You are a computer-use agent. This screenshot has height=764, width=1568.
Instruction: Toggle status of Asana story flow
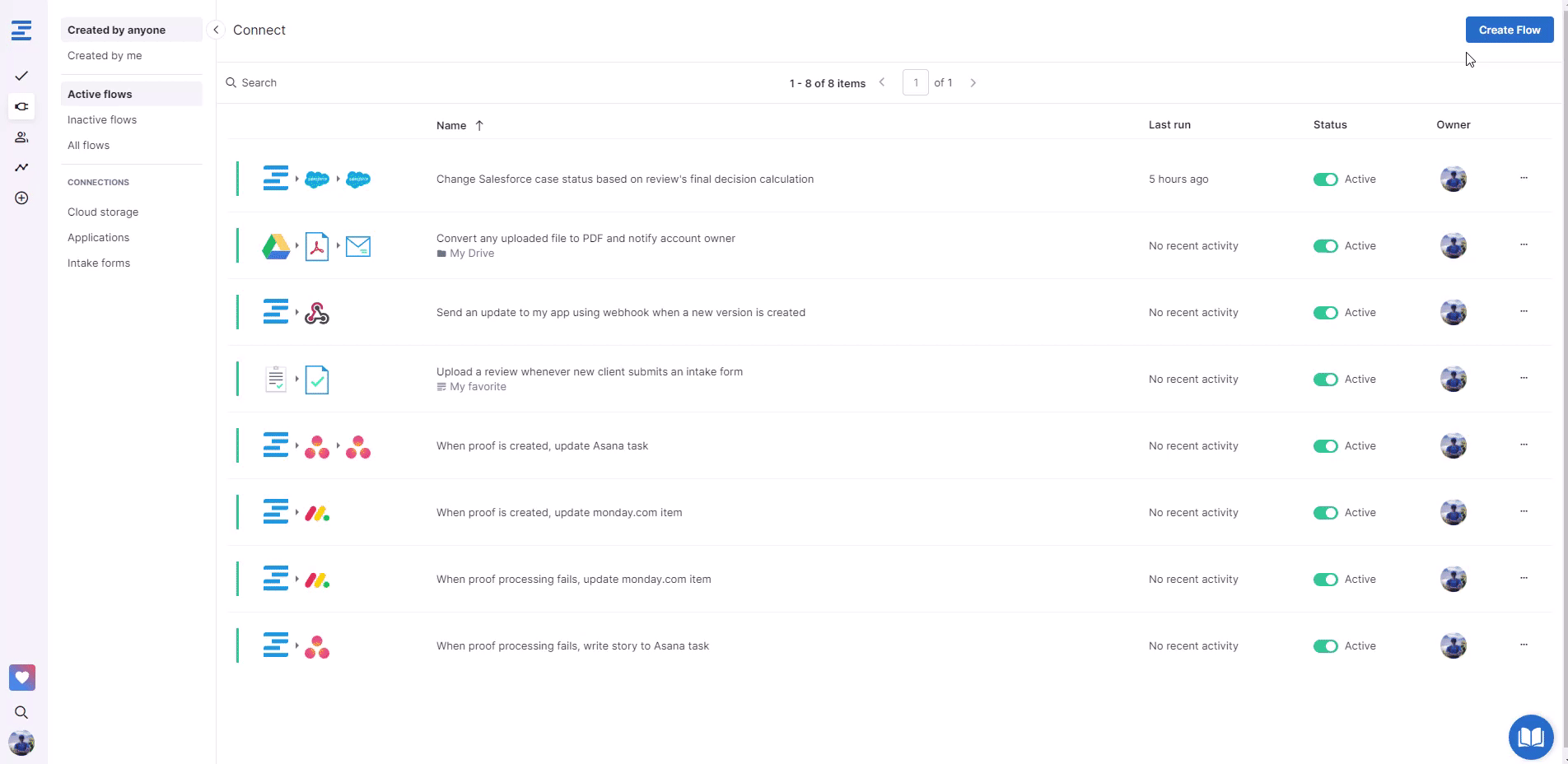(x=1325, y=646)
